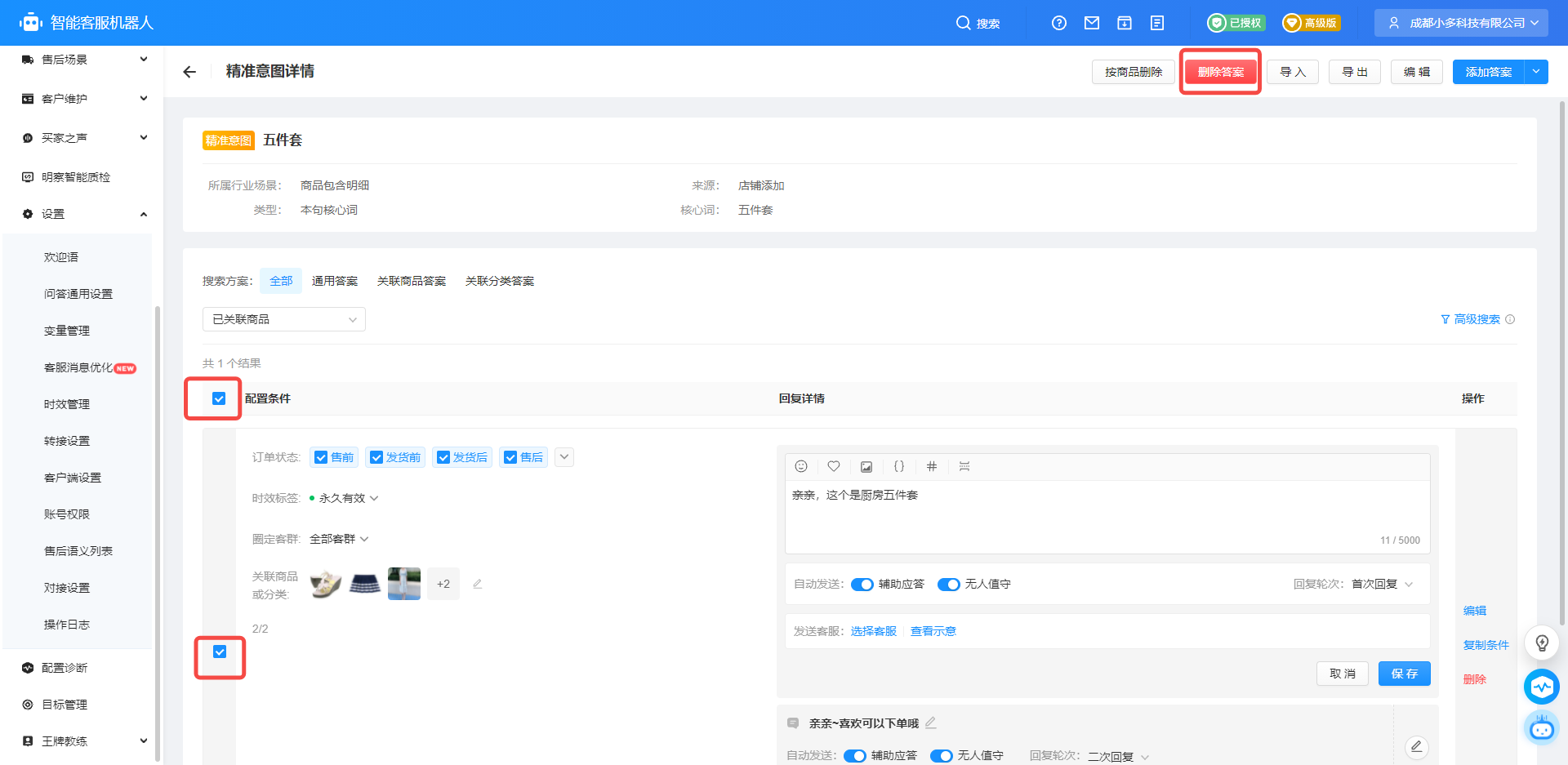Click the +2 more products thumbnail
The height and width of the screenshot is (765, 1568).
click(x=443, y=584)
